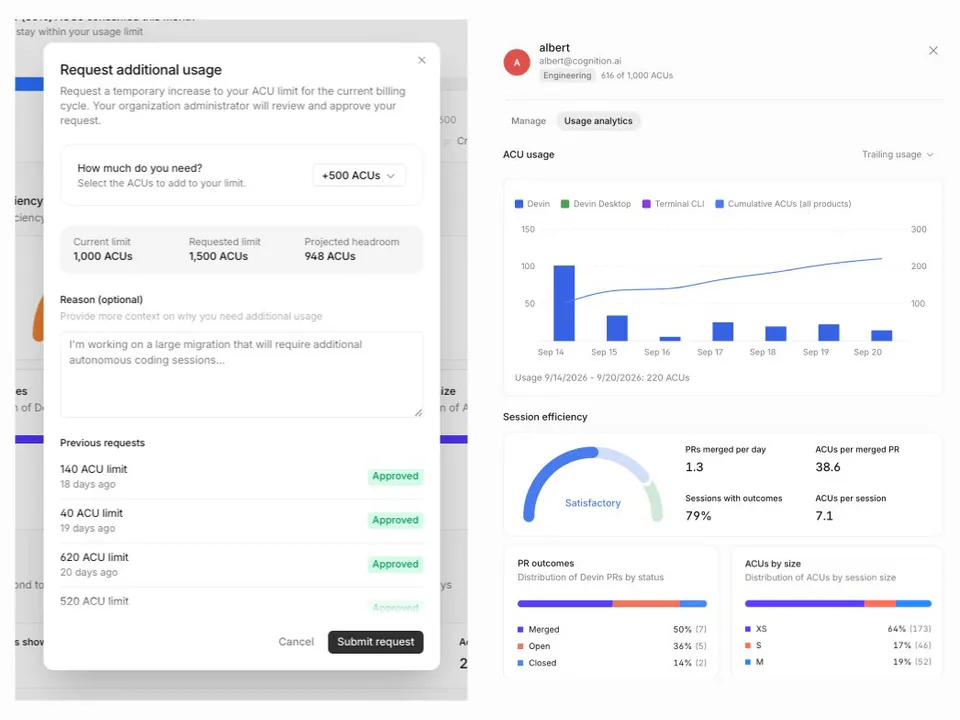Screen dimensions: 960x720
Task: Click the Satisfactory efficiency gauge
Action: tap(592, 484)
